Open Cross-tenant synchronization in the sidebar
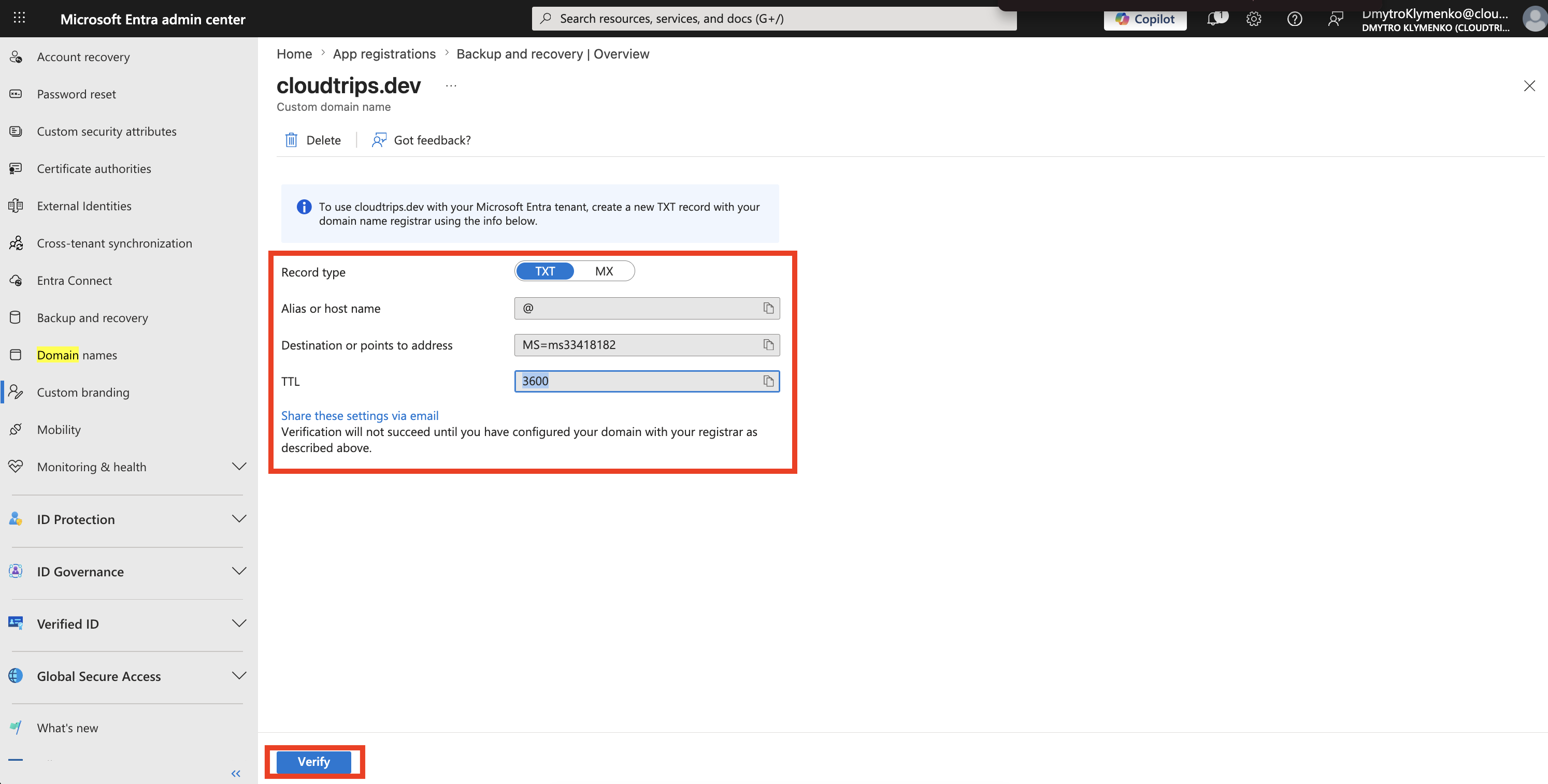The image size is (1548, 784). click(115, 243)
